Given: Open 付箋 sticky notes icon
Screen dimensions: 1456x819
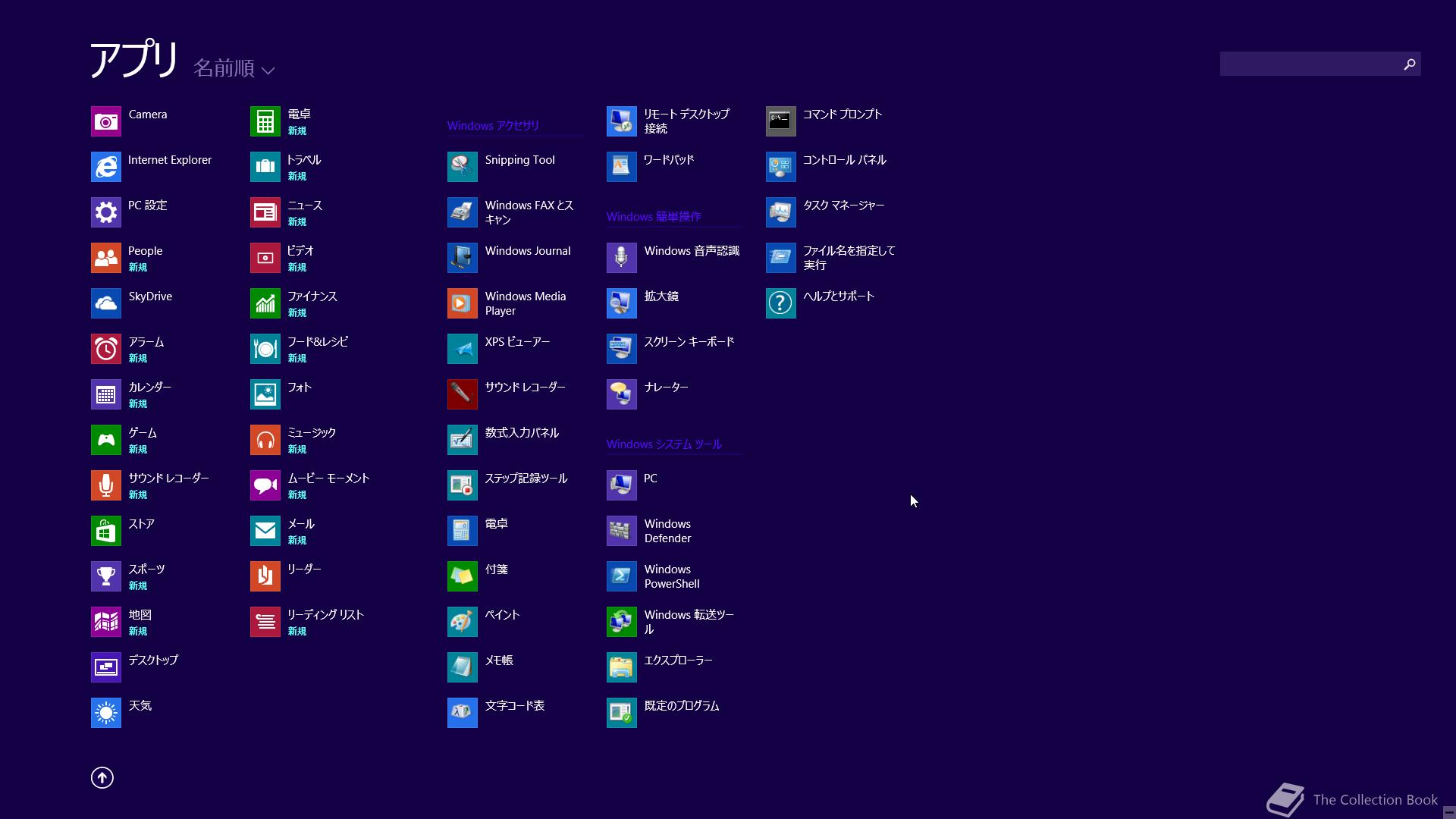Looking at the screenshot, I should [463, 576].
